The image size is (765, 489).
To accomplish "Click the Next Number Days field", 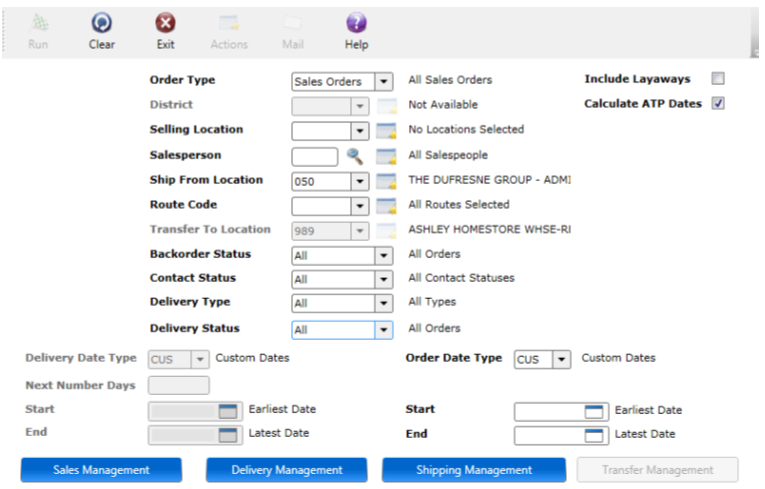I will point(179,386).
